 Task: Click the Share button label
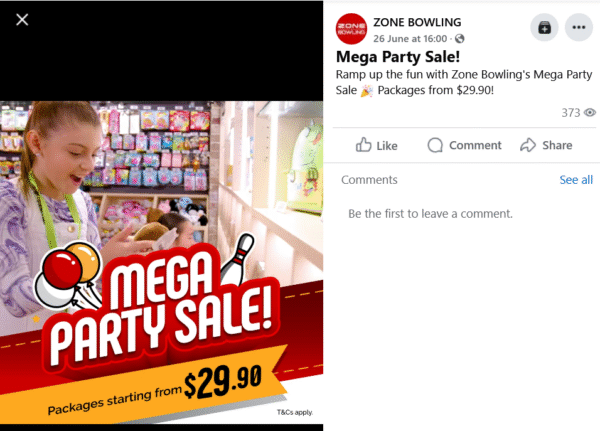pos(557,145)
